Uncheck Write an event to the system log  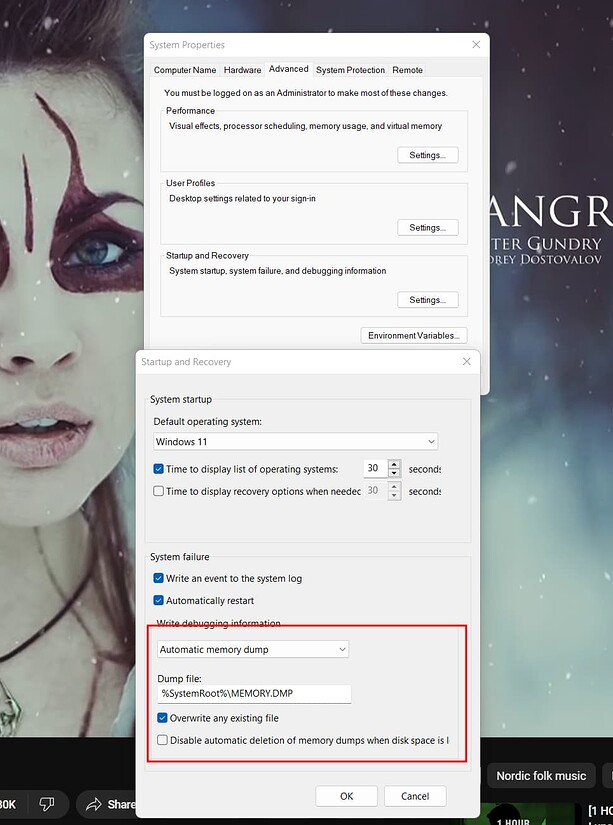[x=159, y=578]
